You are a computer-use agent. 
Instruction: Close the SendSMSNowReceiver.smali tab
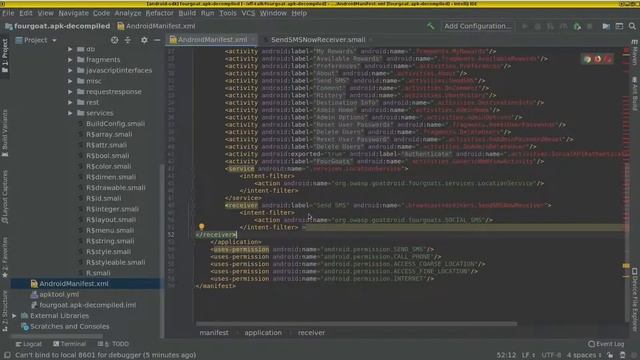371,40
